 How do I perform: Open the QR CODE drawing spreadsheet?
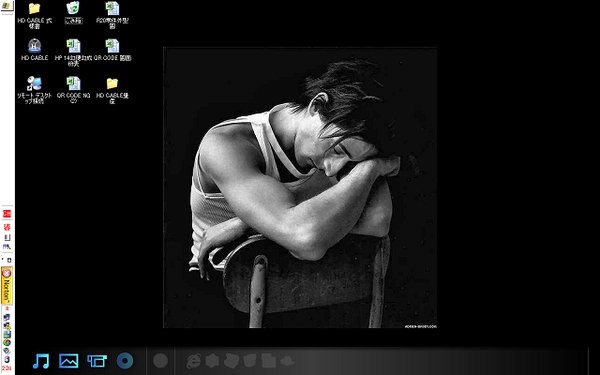112,50
